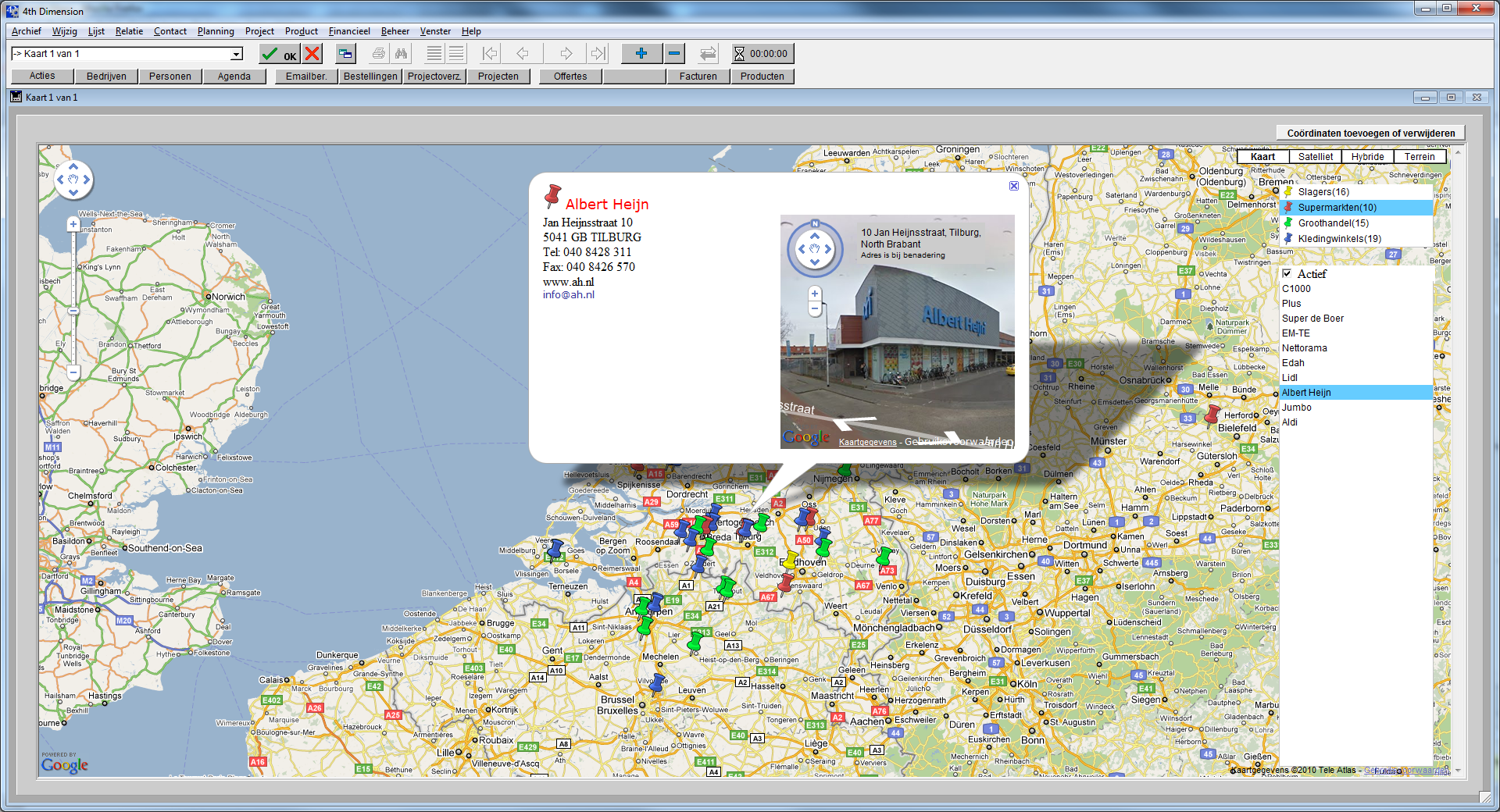Open the window switcher toolbar icon

(345, 54)
